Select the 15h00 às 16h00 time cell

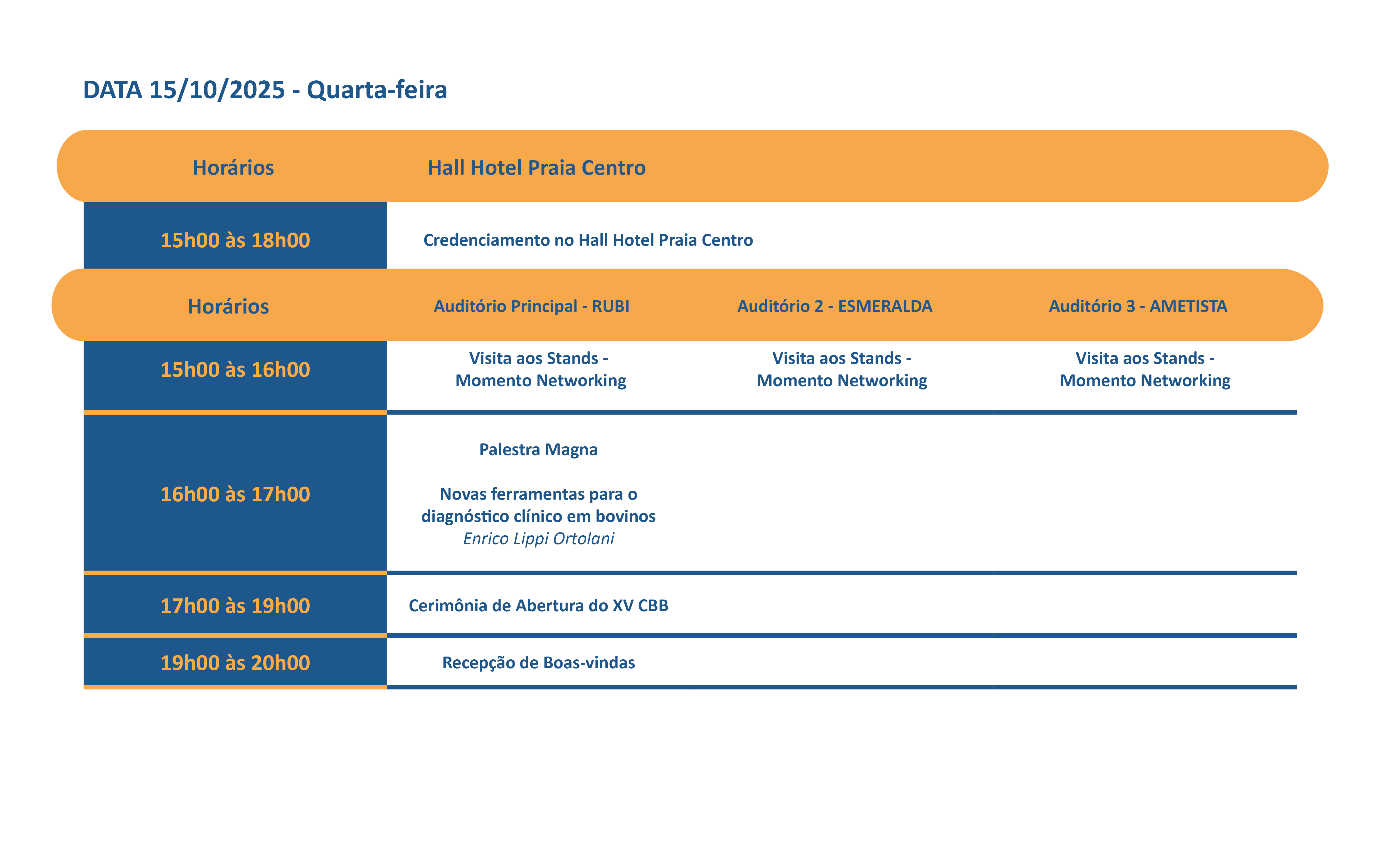(x=235, y=369)
